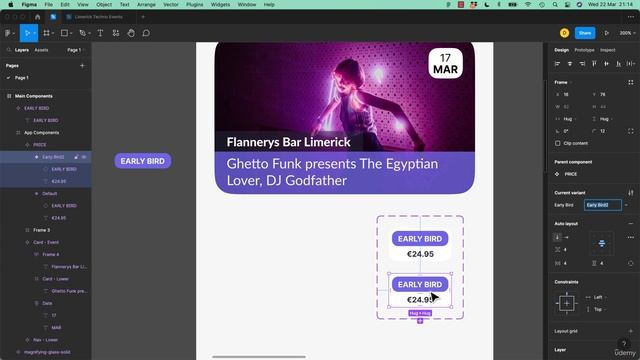This screenshot has width=640, height=360.
Task: Remove auto layout with minus icon
Action: (x=631, y=224)
